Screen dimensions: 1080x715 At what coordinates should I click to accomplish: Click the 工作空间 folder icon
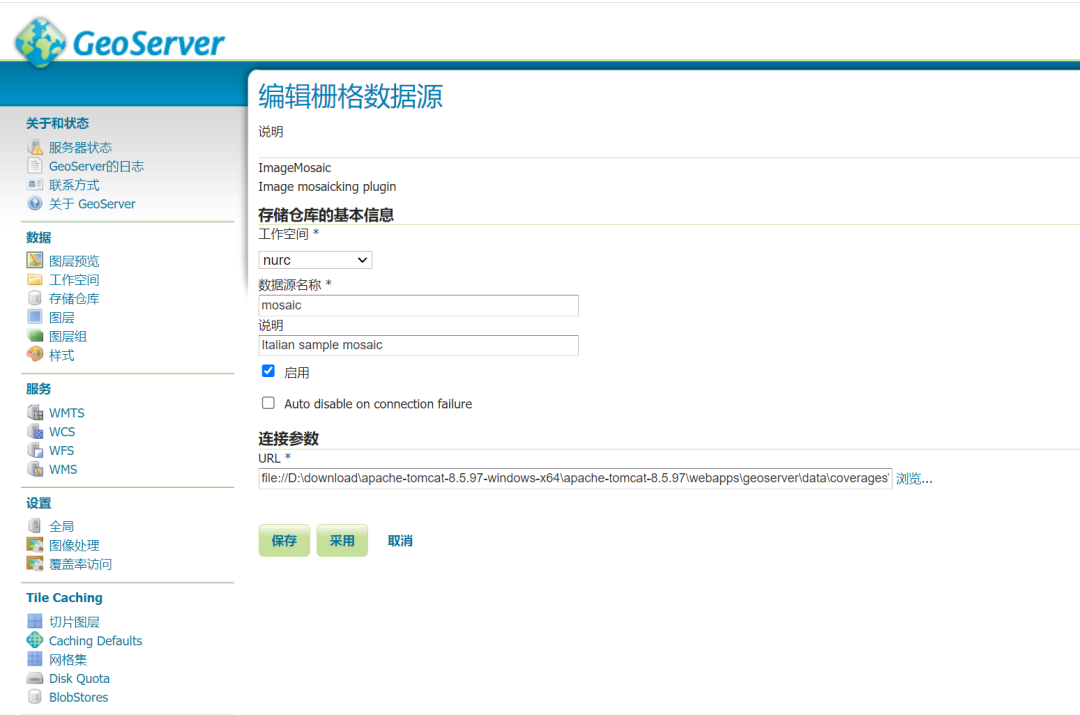pyautogui.click(x=35, y=279)
